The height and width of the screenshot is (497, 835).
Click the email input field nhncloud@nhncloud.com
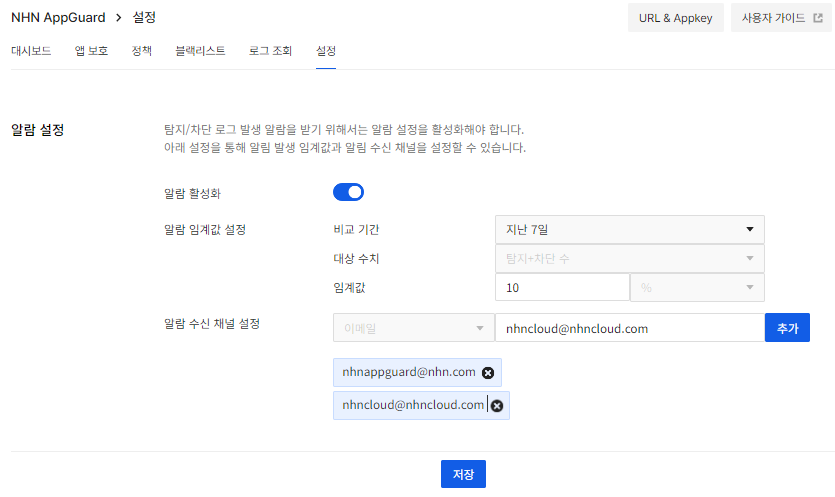(x=629, y=328)
